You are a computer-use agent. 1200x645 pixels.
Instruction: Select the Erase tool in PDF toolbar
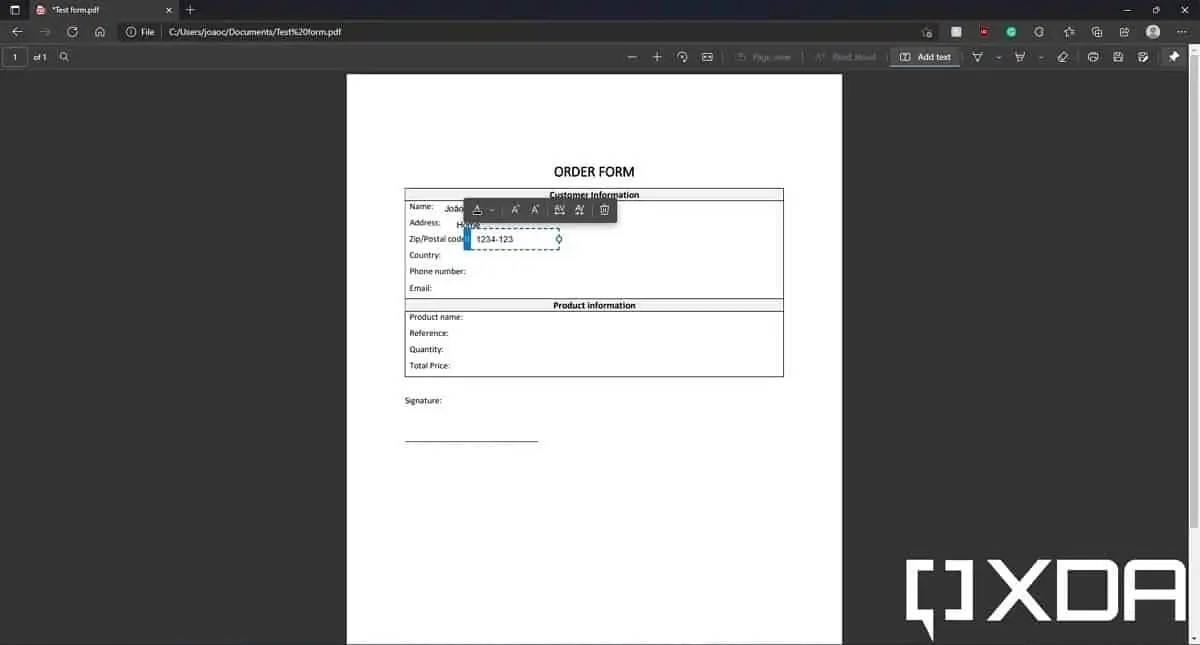pos(1062,57)
